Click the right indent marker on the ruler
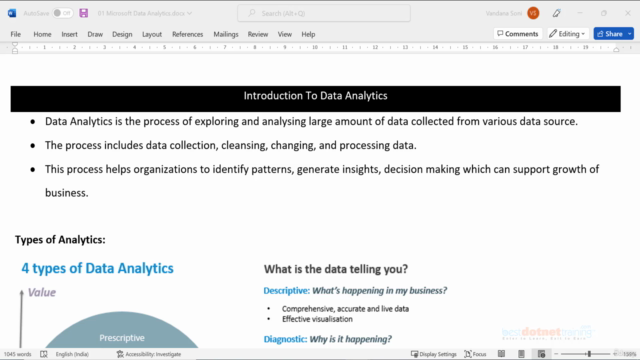The height and width of the screenshot is (360, 640). point(616,49)
